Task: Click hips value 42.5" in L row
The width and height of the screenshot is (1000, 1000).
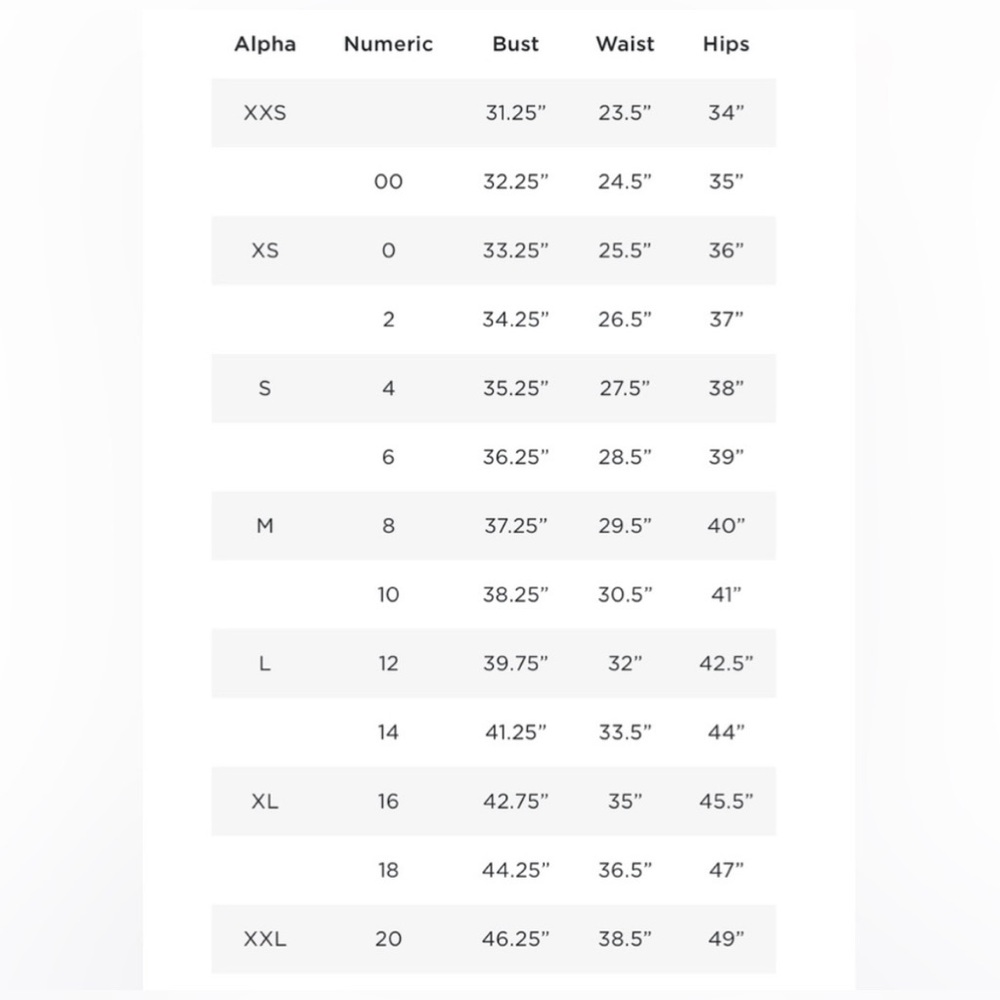Action: (726, 664)
